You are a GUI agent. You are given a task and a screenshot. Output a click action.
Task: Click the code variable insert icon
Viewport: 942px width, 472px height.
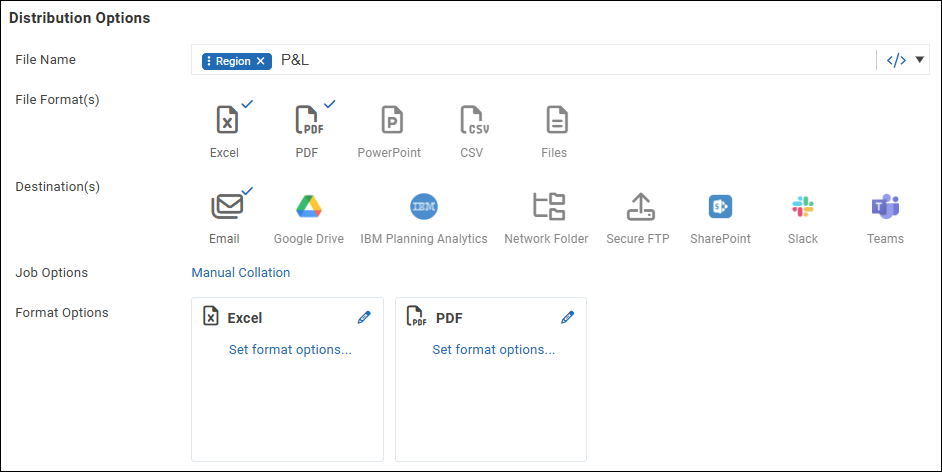click(897, 60)
